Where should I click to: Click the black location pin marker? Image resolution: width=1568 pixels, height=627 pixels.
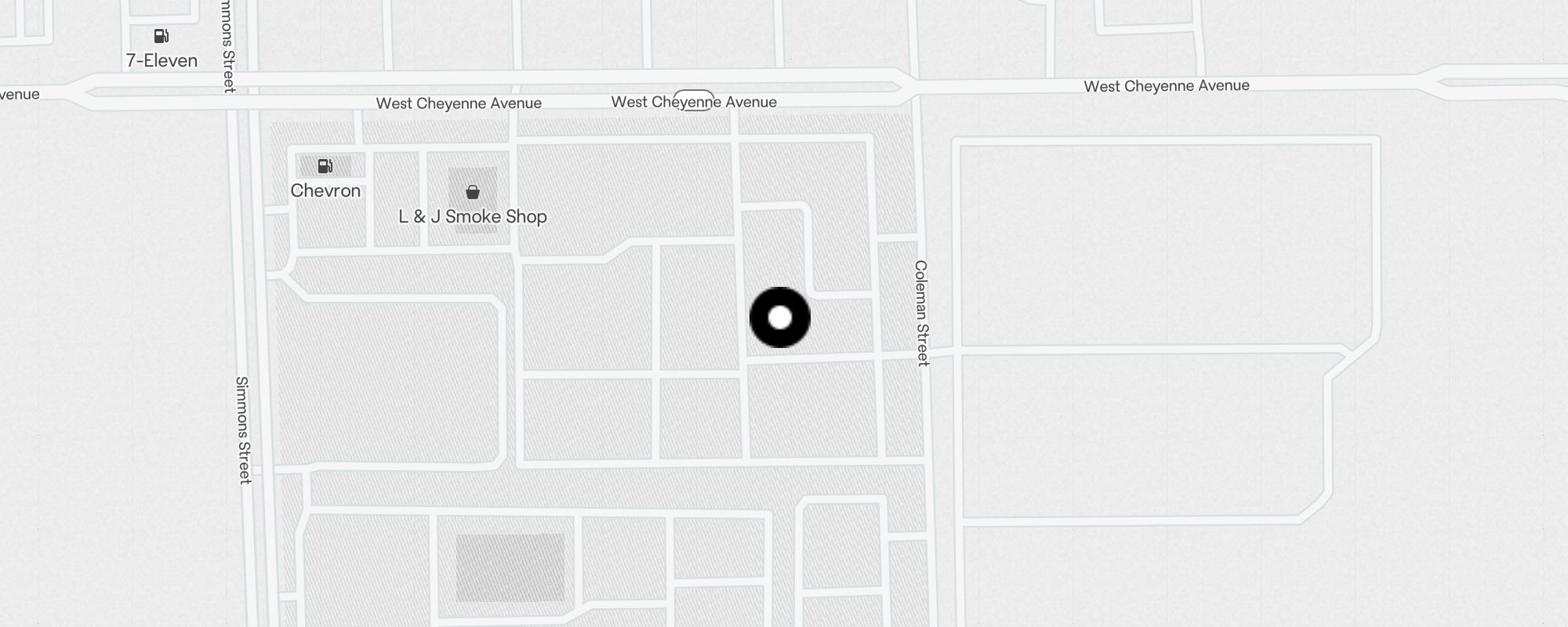(780, 317)
